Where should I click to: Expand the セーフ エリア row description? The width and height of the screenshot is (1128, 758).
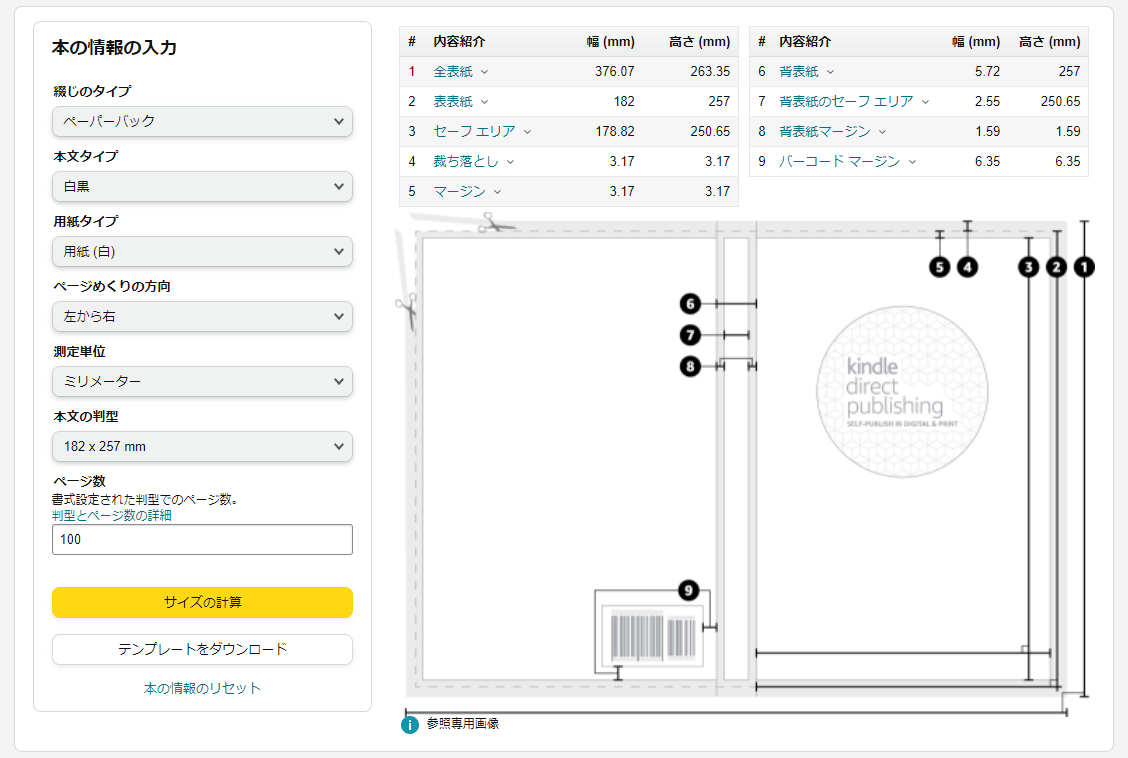point(482,132)
